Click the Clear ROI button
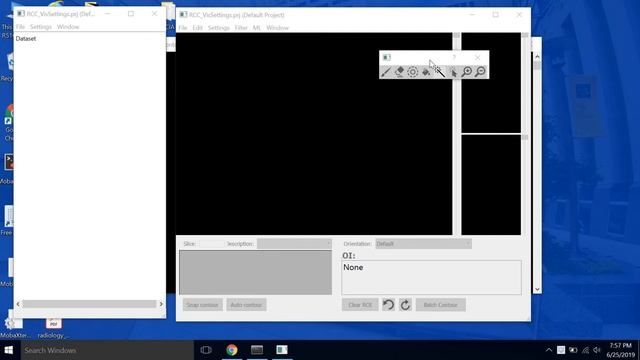Viewport: 640px width, 360px height. [360, 305]
